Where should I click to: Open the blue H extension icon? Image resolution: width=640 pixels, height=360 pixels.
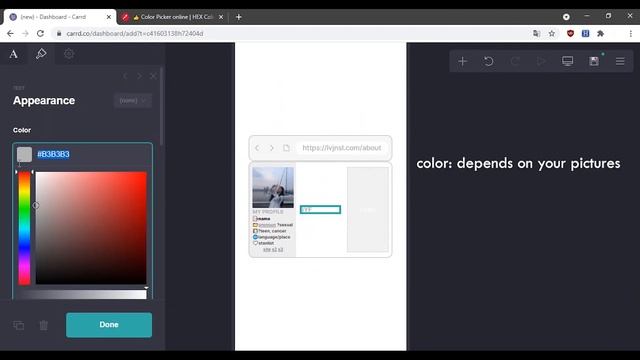click(x=586, y=33)
